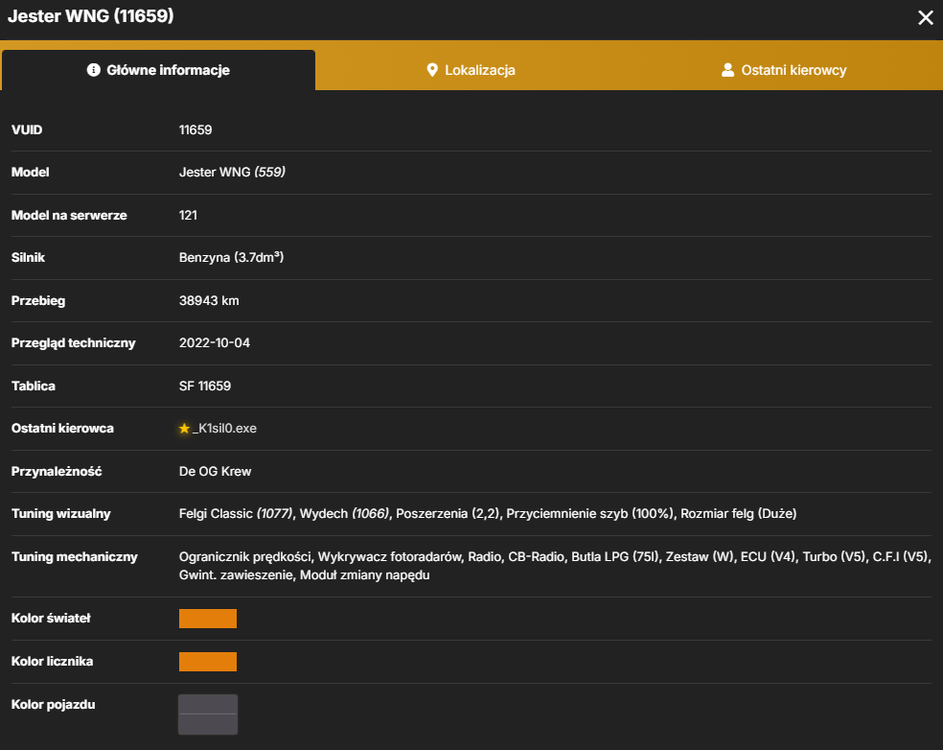
Task: Click the orange Kolor licznika swatch
Action: pos(207,662)
